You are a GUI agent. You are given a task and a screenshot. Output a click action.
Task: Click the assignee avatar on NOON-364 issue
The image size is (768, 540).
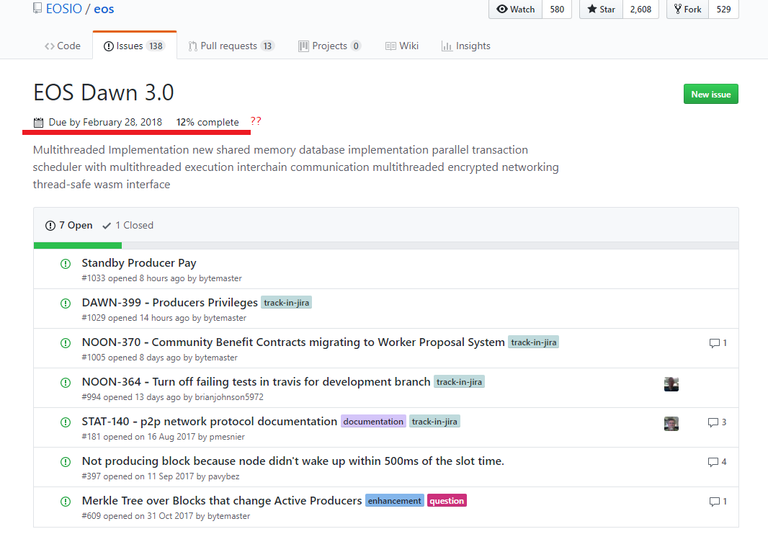click(x=671, y=383)
